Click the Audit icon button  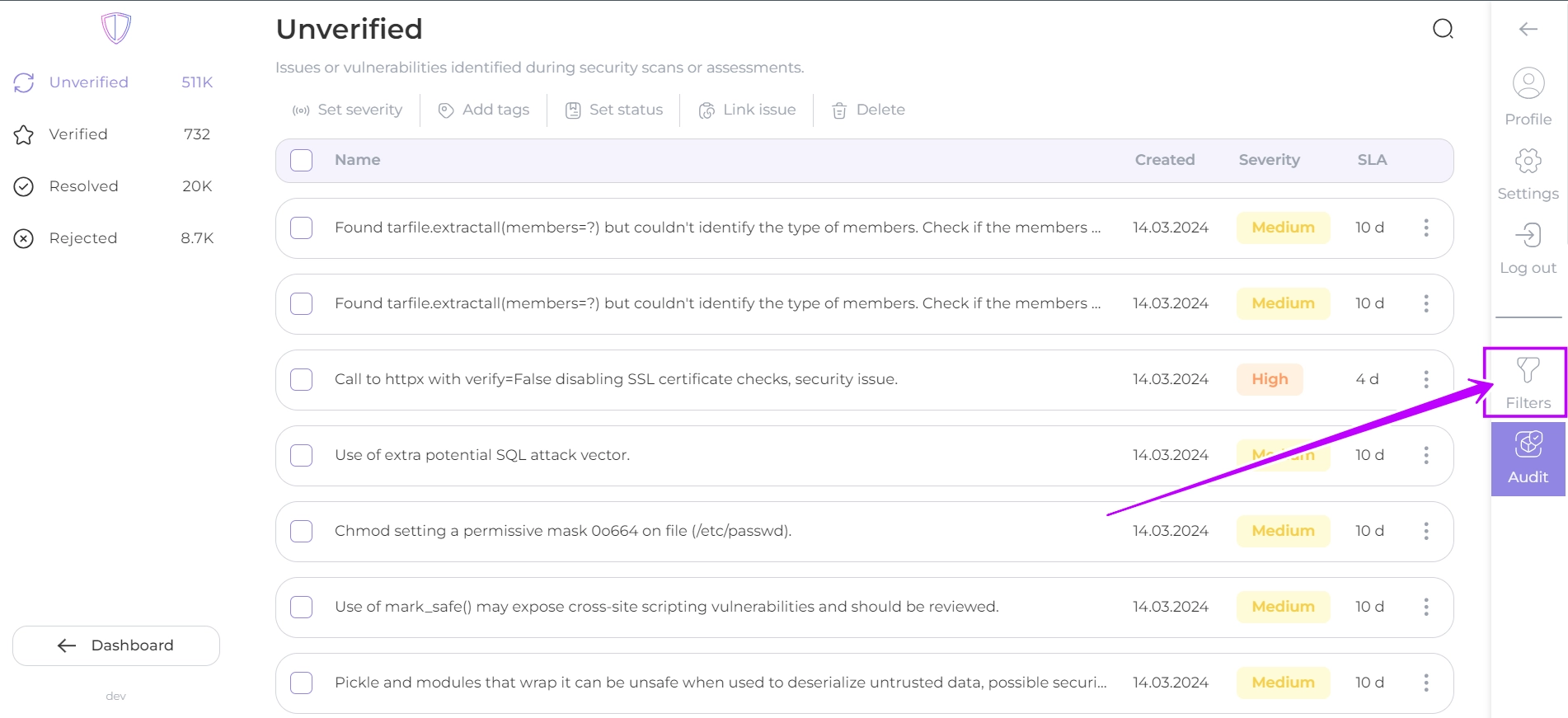click(1528, 458)
